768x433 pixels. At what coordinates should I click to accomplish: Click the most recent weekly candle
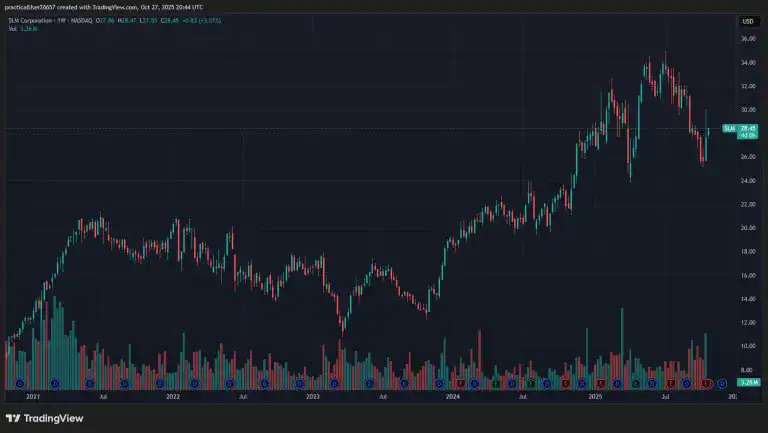[708, 131]
